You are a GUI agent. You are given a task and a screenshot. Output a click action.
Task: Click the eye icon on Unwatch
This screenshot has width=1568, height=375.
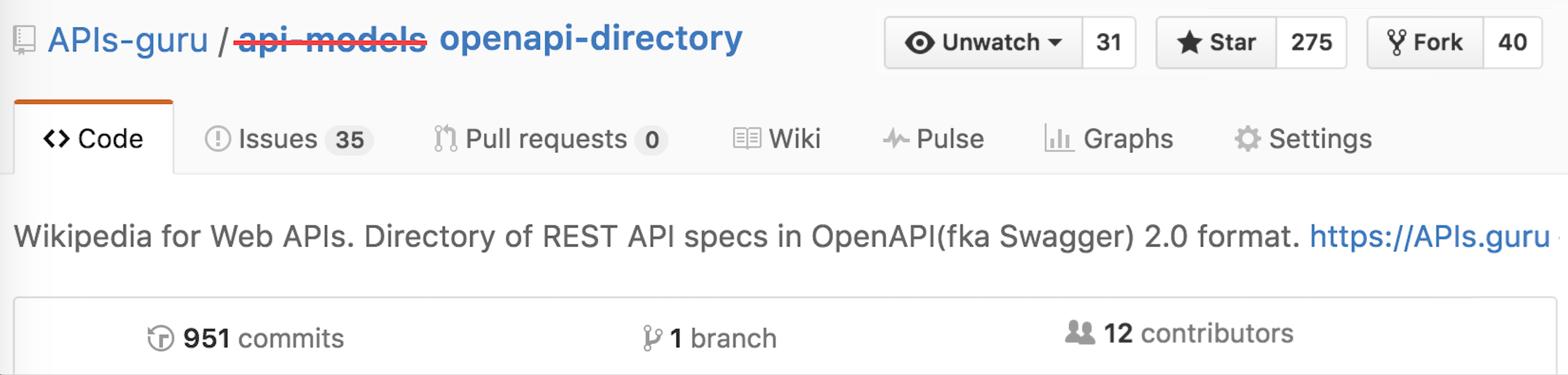pyautogui.click(x=919, y=43)
